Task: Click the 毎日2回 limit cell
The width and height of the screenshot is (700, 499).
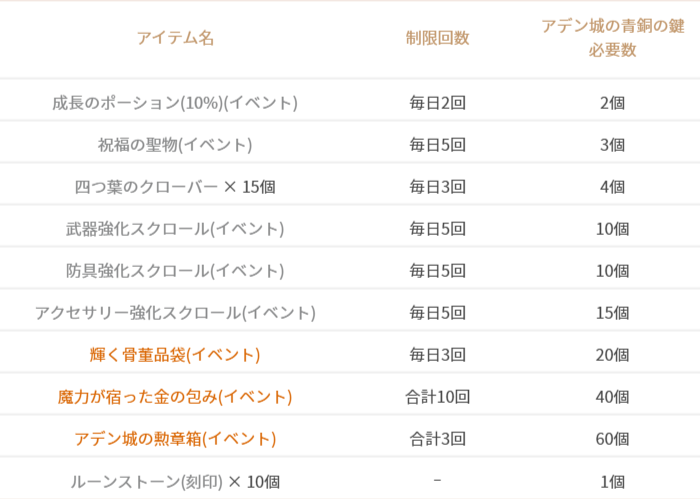Action: [x=438, y=102]
